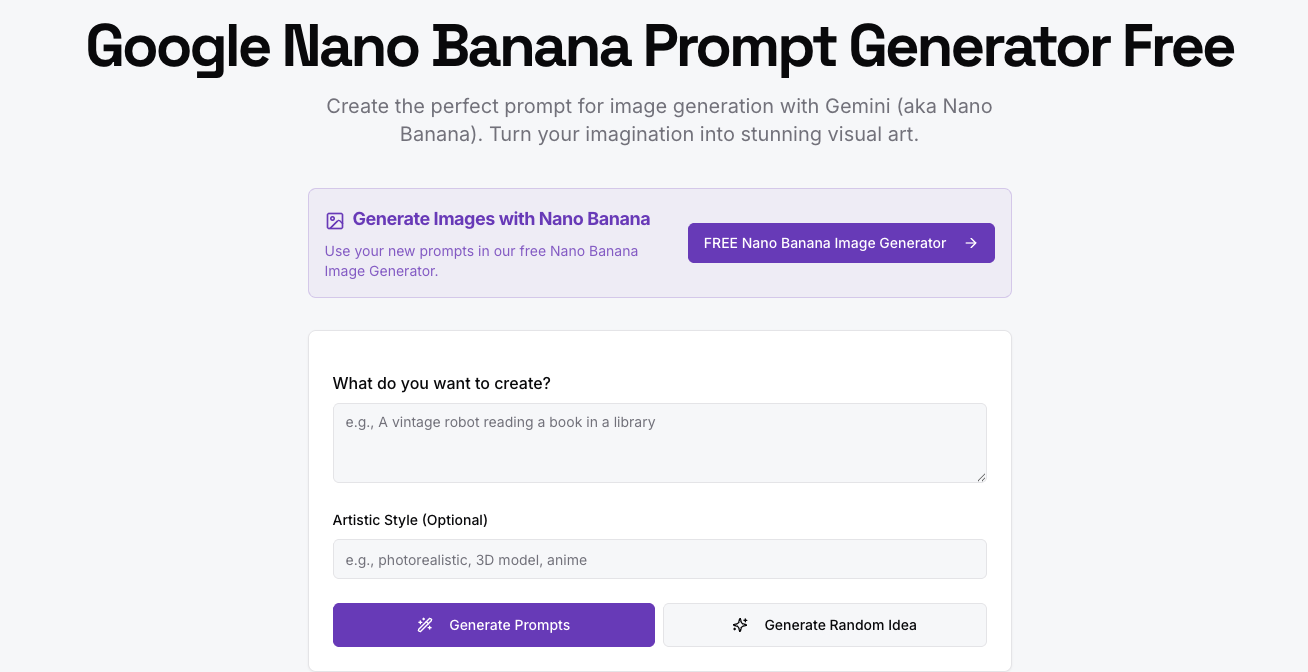The image size is (1308, 672).
Task: Click the 'Generate Images with Nano Banana' heading
Action: [501, 219]
